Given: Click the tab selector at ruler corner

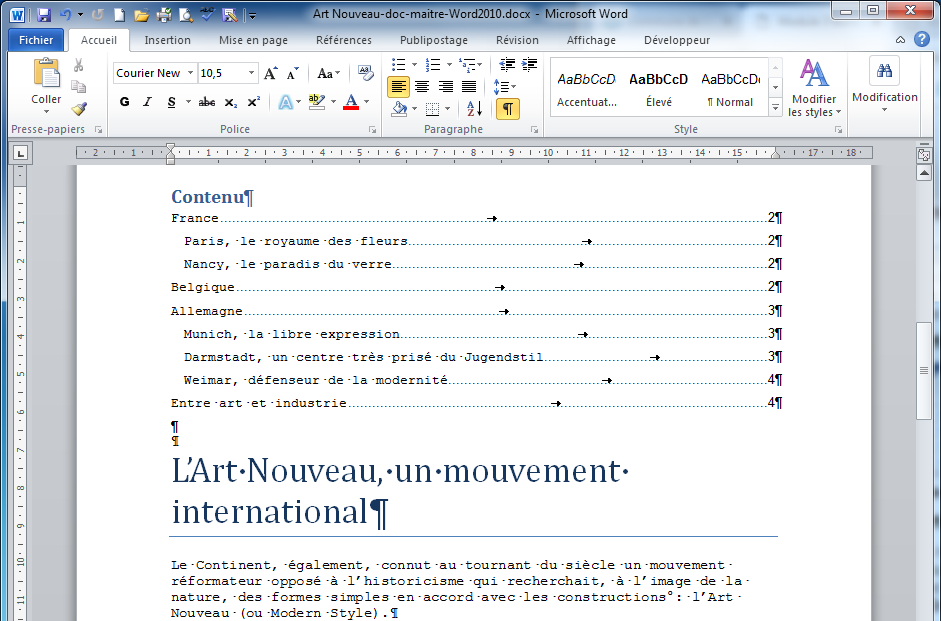Looking at the screenshot, I should click(21, 154).
